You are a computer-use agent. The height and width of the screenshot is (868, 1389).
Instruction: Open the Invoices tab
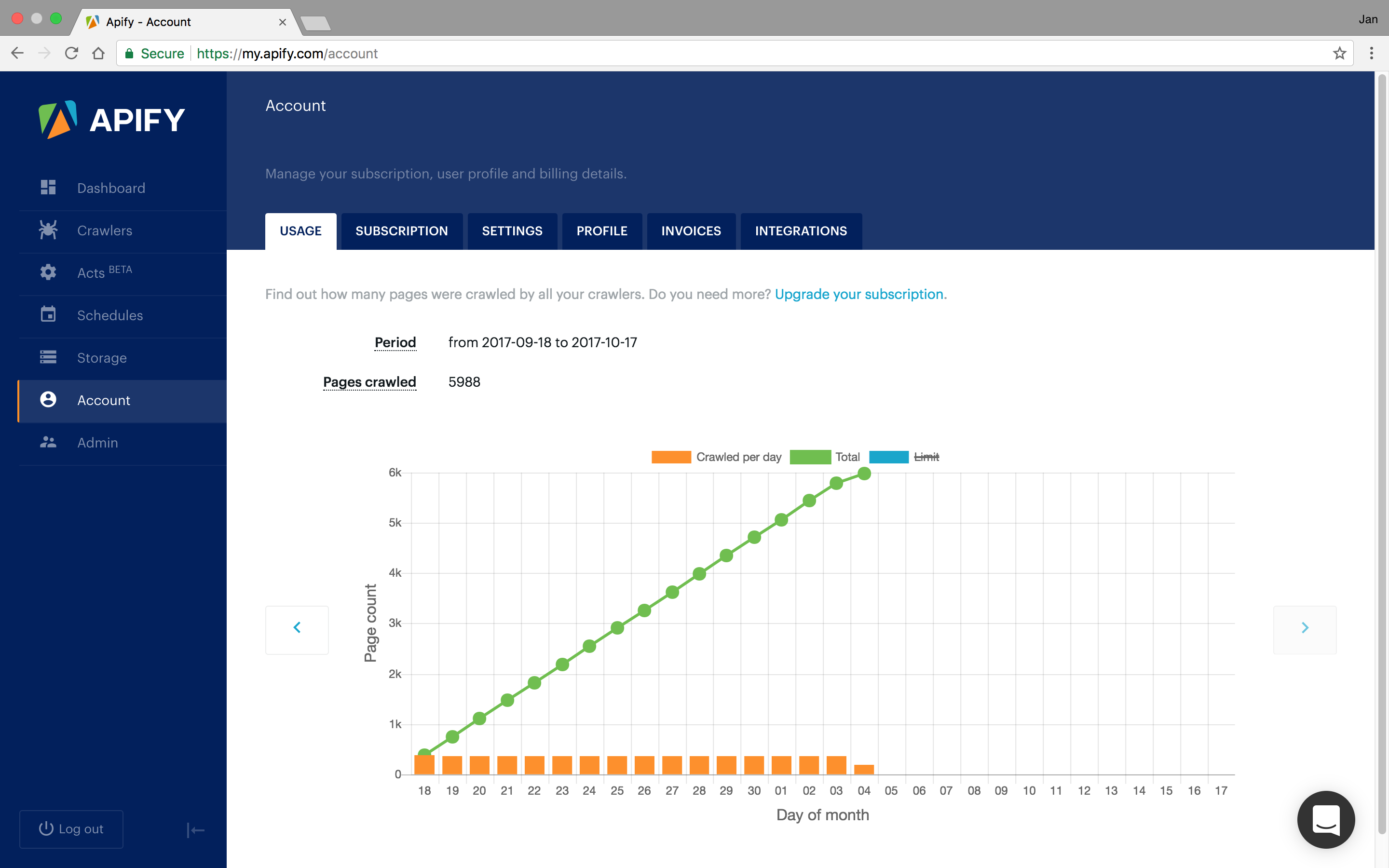click(x=691, y=231)
